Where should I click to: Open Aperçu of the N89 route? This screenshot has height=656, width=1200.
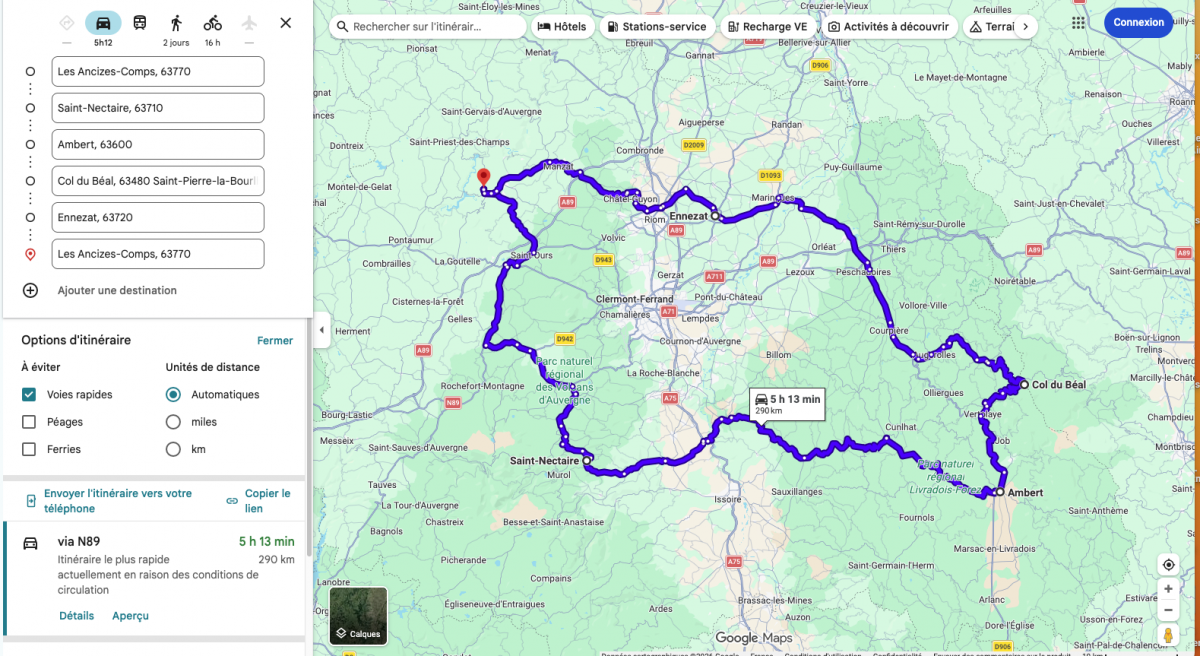coord(130,616)
